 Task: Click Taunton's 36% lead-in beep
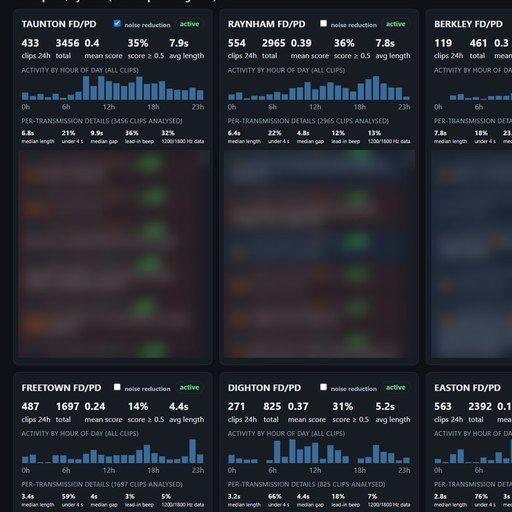(x=132, y=133)
